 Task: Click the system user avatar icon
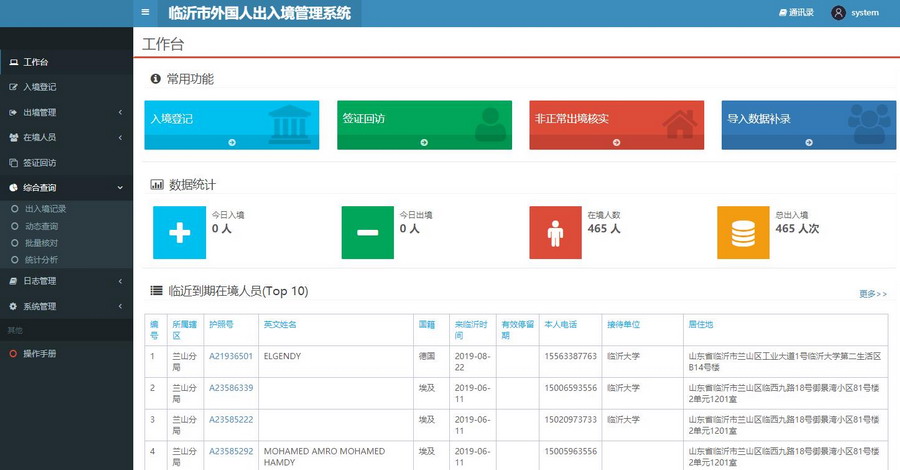[x=838, y=13]
